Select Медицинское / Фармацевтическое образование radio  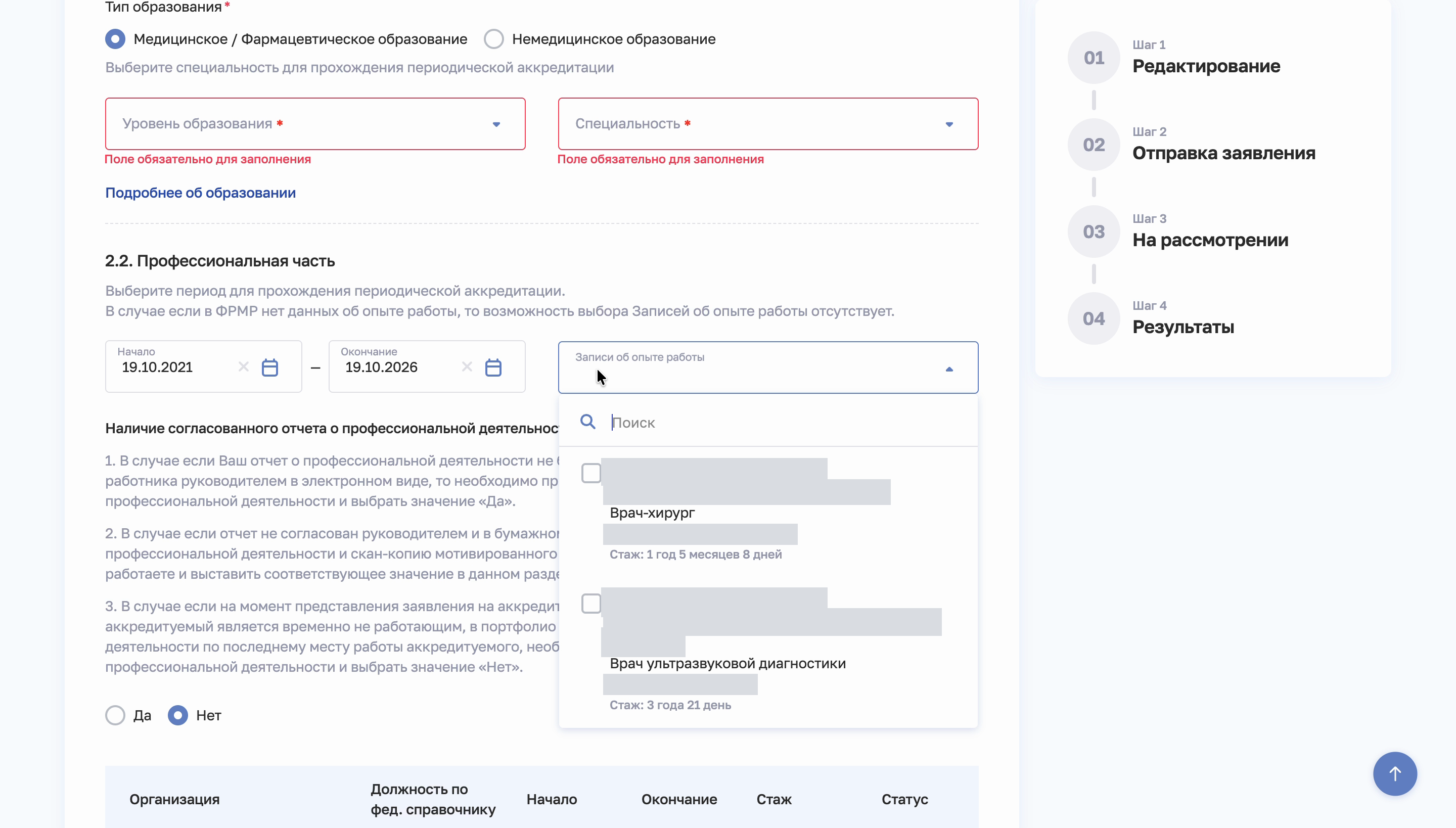115,38
